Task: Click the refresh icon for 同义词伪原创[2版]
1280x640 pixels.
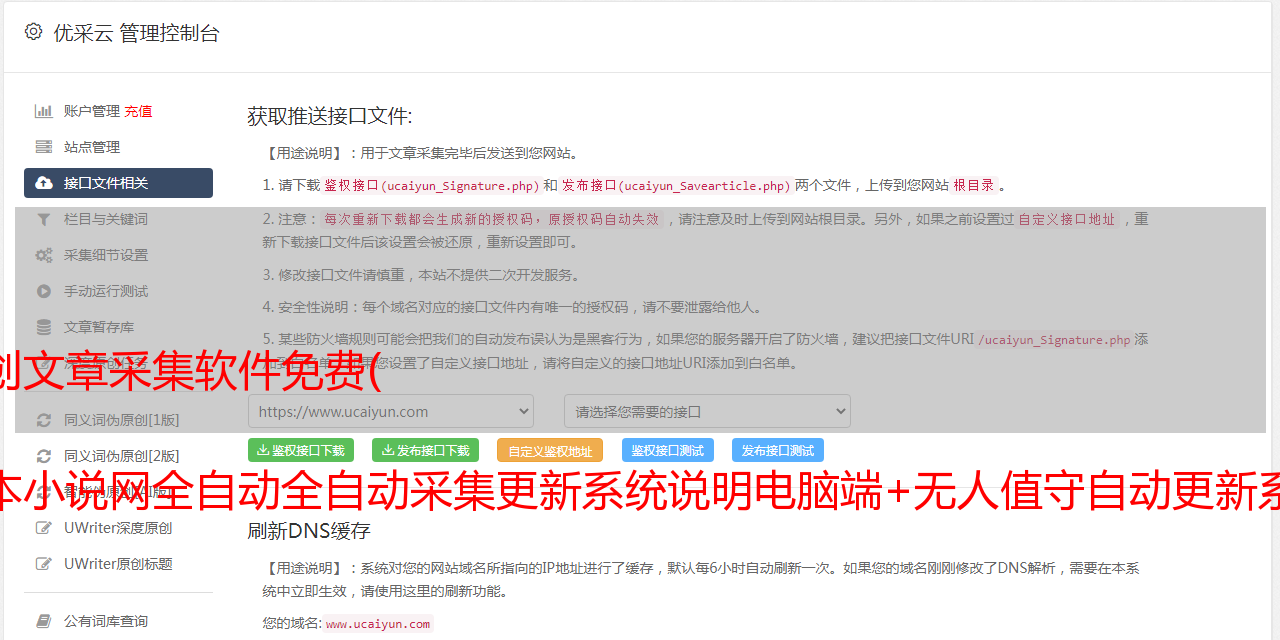Action: (x=44, y=456)
